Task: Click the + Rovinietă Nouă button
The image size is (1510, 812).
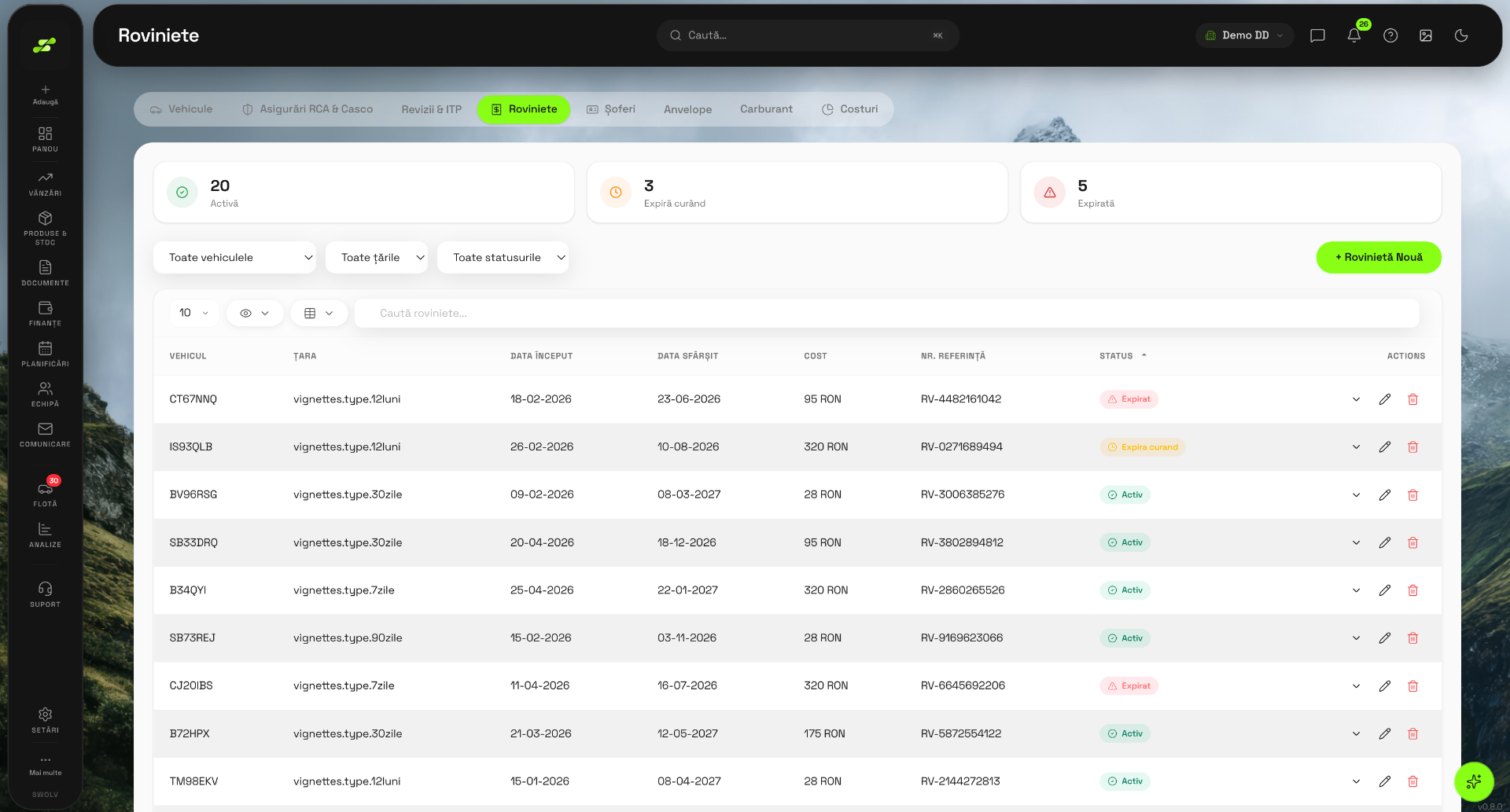Action: tap(1379, 258)
